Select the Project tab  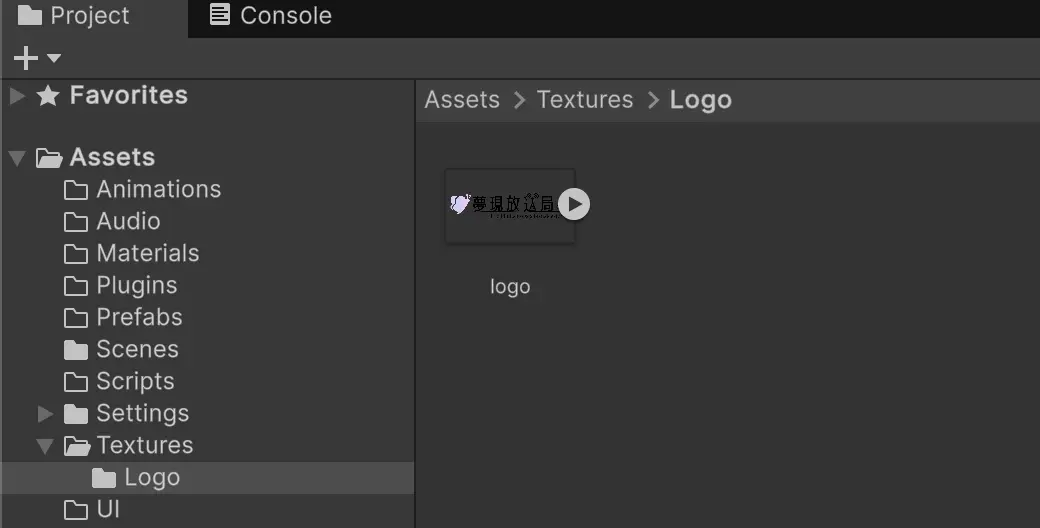click(x=73, y=15)
